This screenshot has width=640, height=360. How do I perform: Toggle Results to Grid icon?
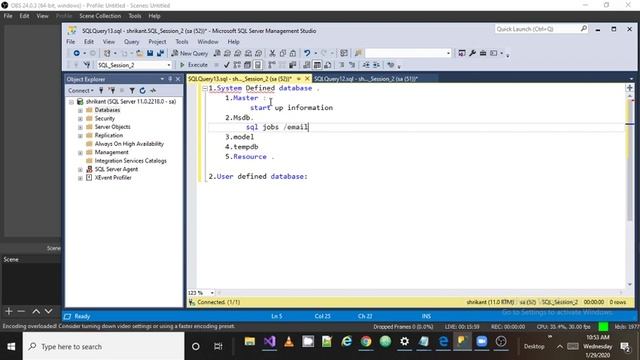pos(317,65)
